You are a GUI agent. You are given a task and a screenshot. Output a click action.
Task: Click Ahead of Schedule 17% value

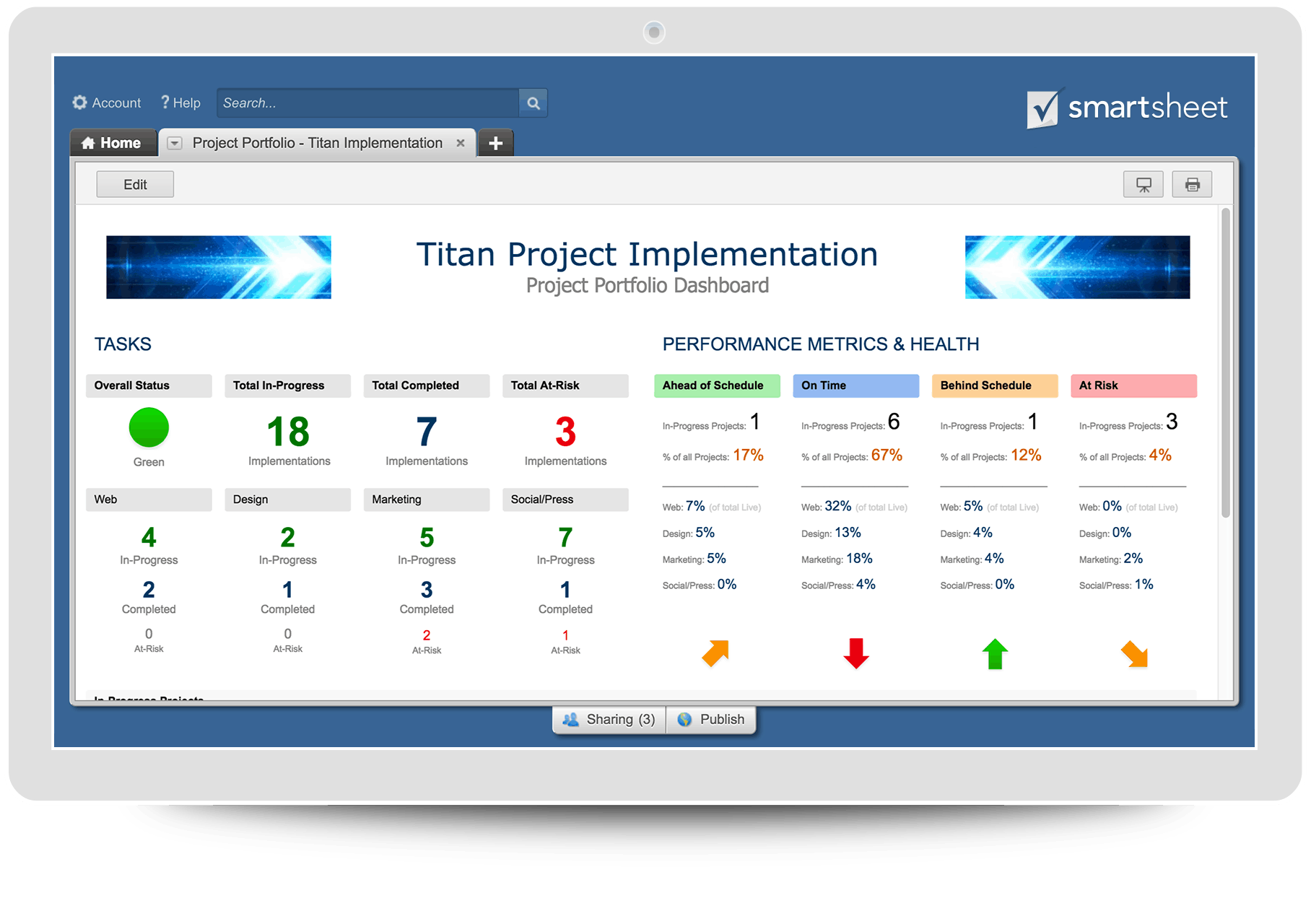748,456
